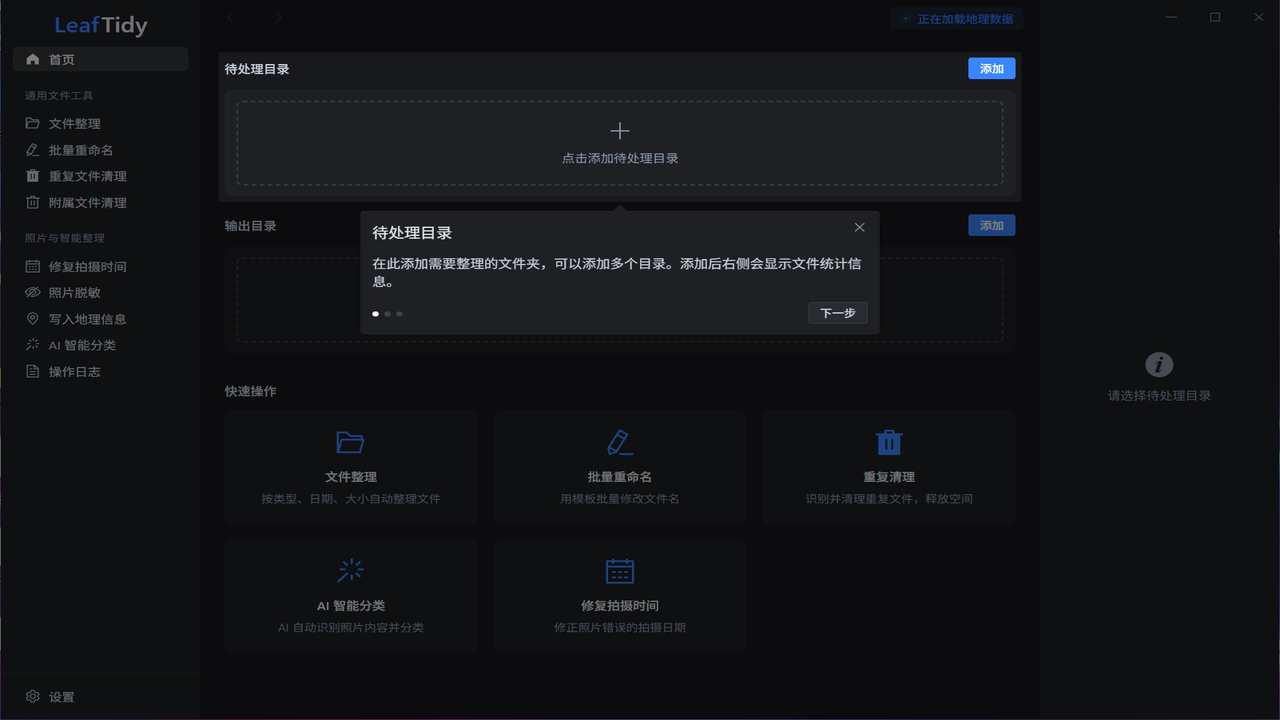Click the 添加 button for 待处理目录
The width and height of the screenshot is (1280, 720).
pyautogui.click(x=992, y=68)
